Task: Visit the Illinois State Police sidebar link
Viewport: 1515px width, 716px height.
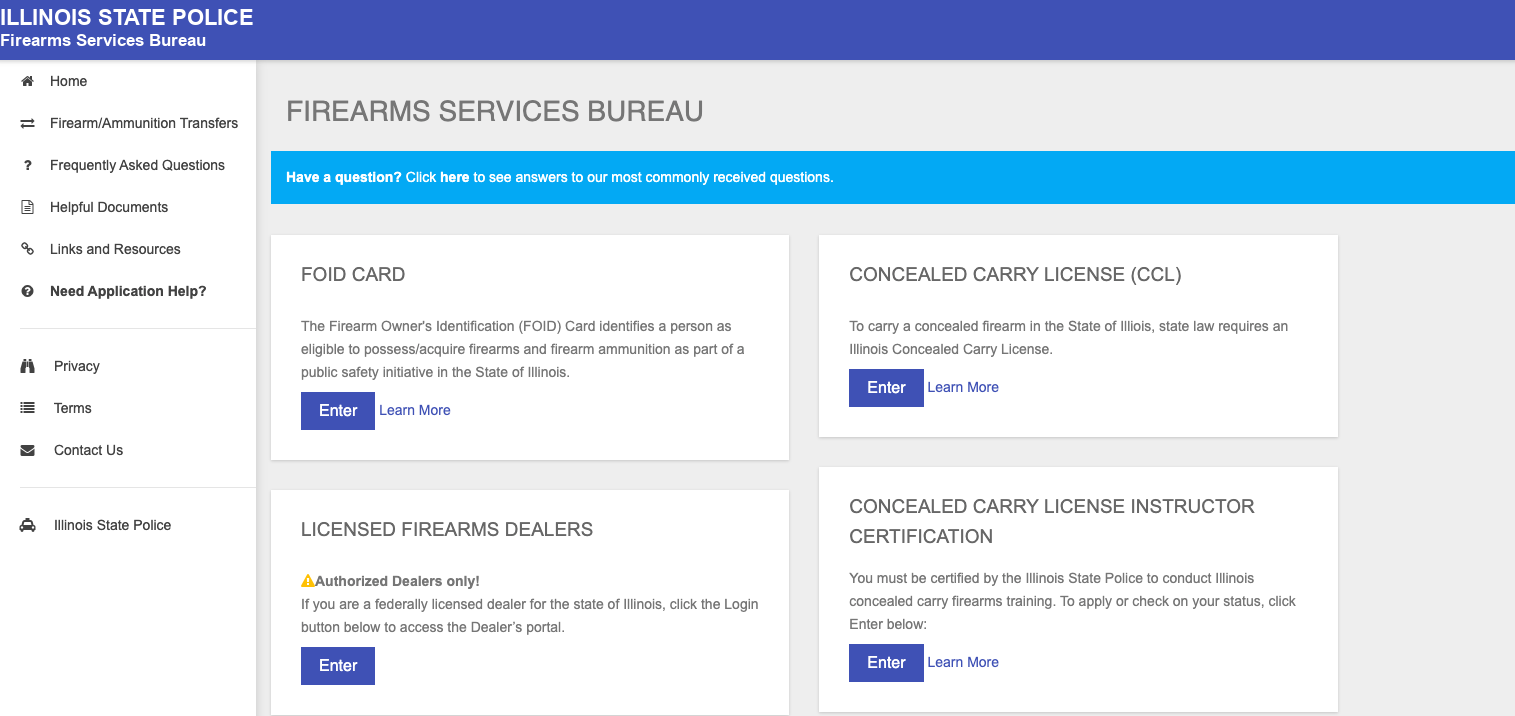Action: pos(112,525)
